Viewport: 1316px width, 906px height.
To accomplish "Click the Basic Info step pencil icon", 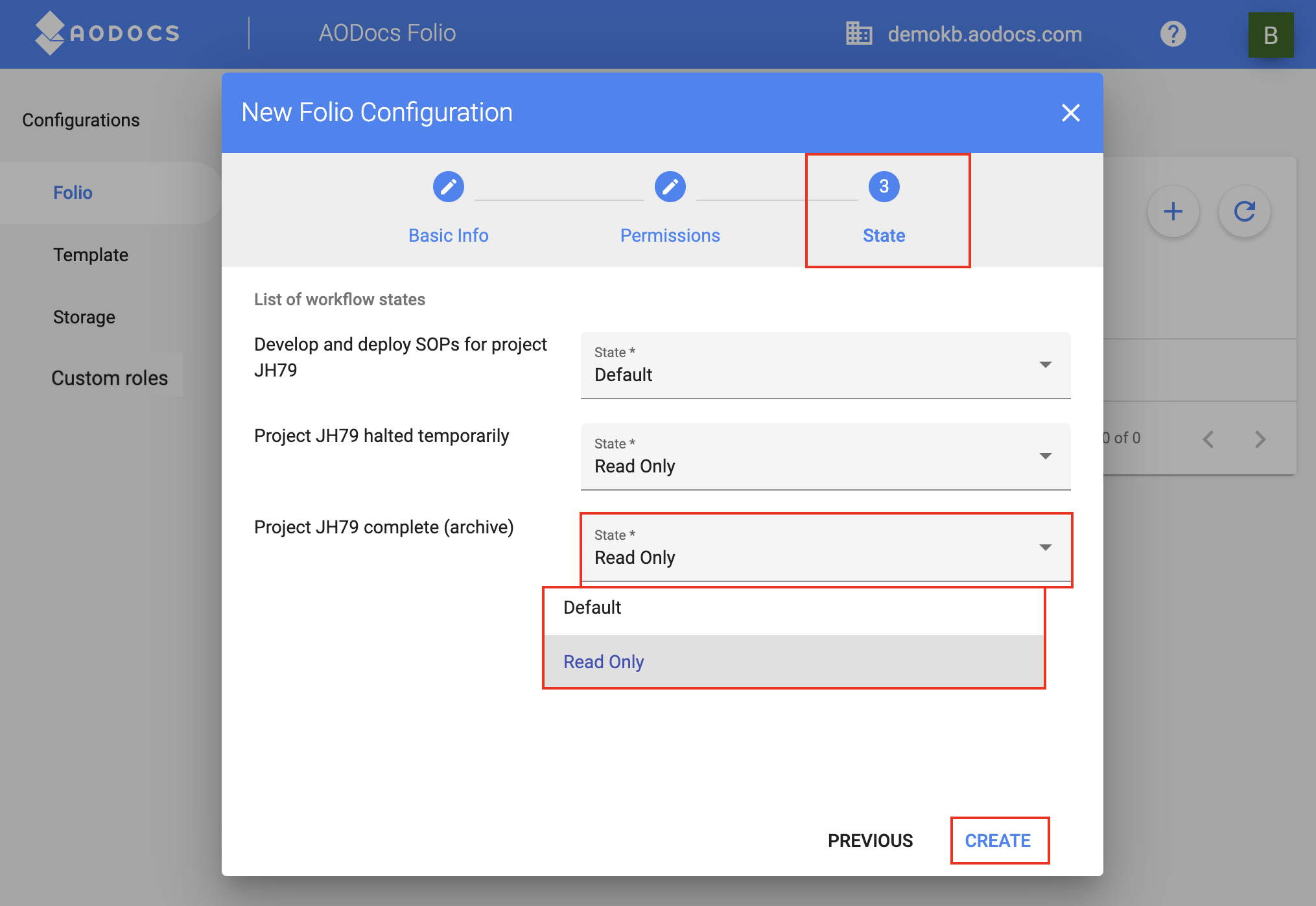I will click(449, 187).
